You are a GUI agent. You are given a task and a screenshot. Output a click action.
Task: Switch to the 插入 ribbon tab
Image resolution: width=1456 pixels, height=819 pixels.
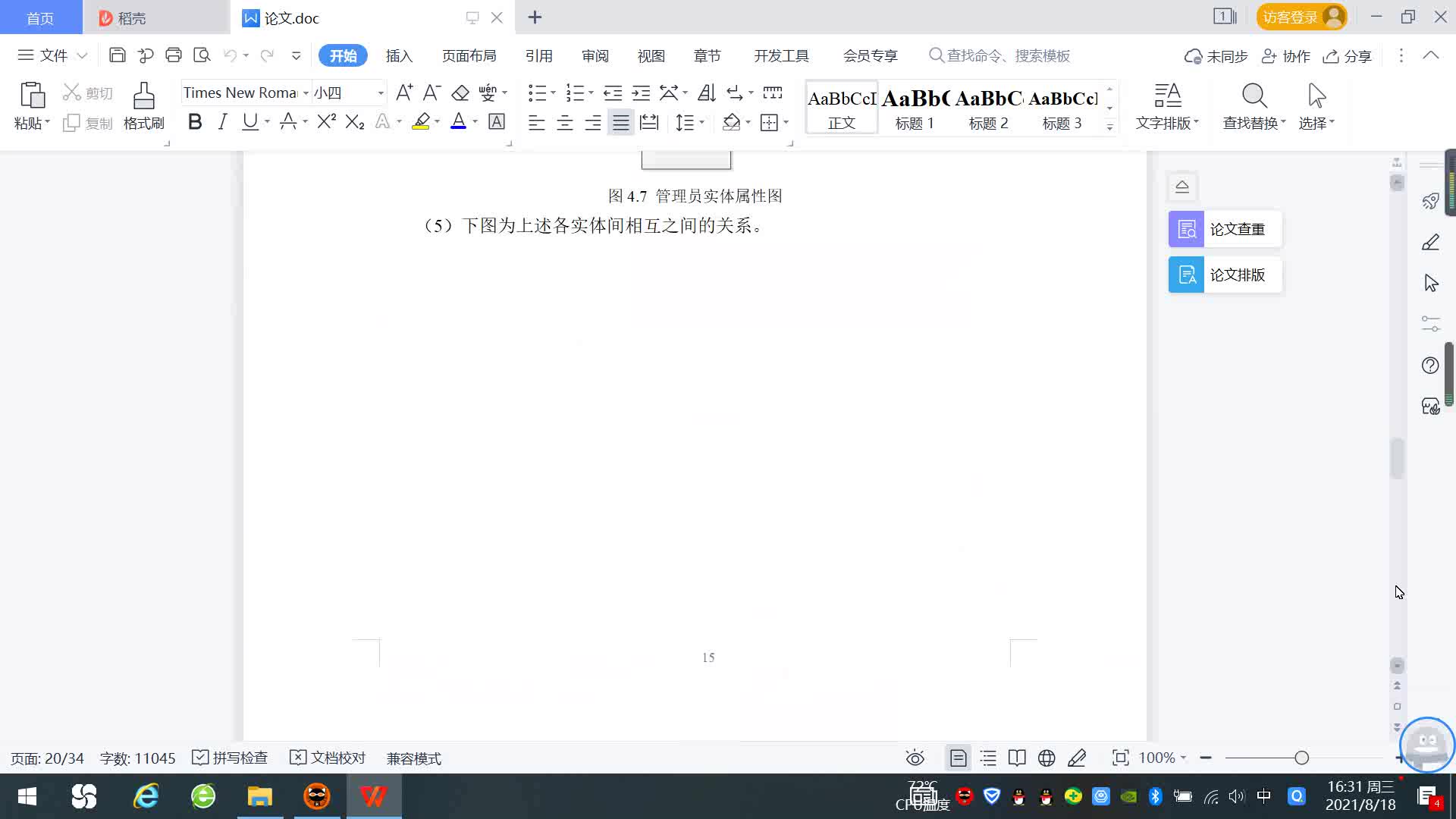click(x=399, y=55)
